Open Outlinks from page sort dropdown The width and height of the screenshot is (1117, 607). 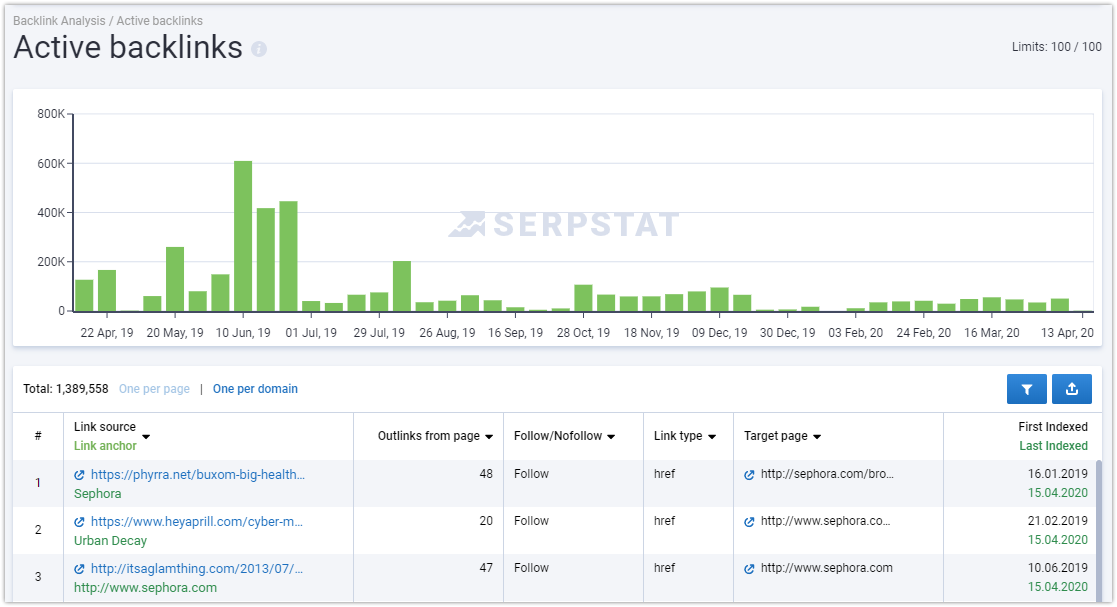click(489, 437)
